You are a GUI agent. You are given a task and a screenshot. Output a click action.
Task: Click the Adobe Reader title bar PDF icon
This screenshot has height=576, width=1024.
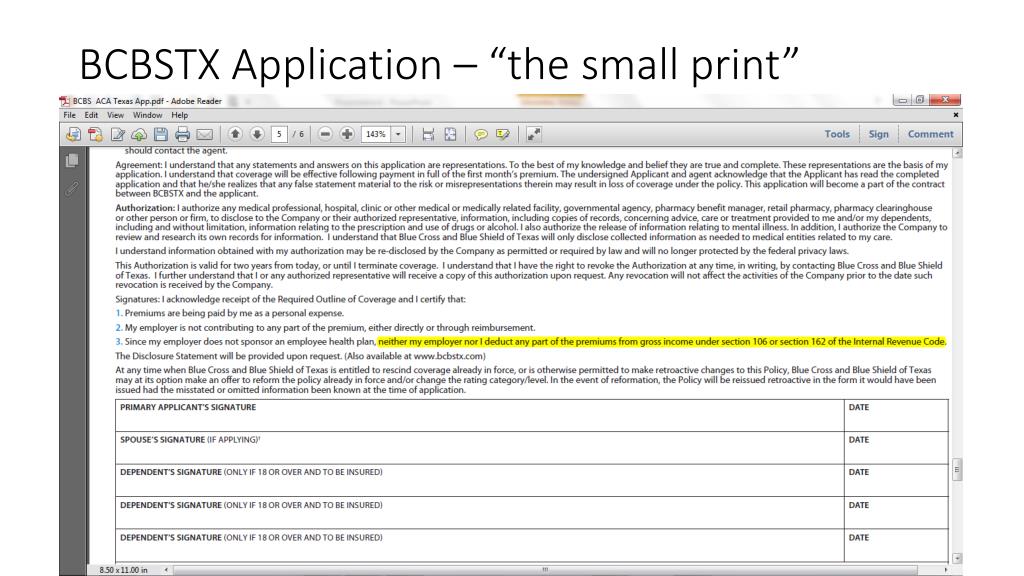point(65,101)
